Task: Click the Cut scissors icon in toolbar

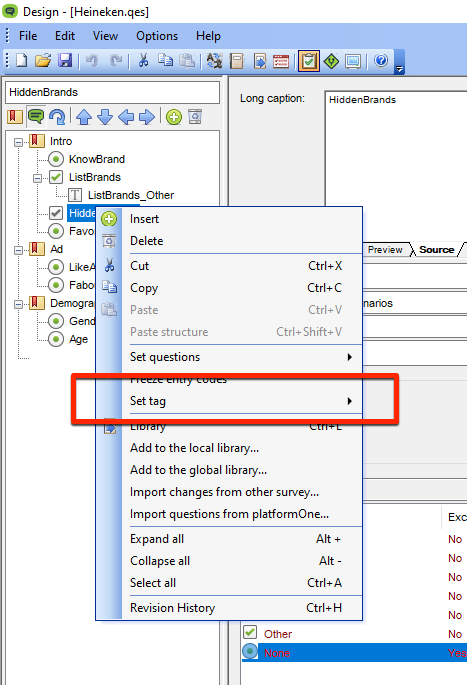Action: point(143,61)
